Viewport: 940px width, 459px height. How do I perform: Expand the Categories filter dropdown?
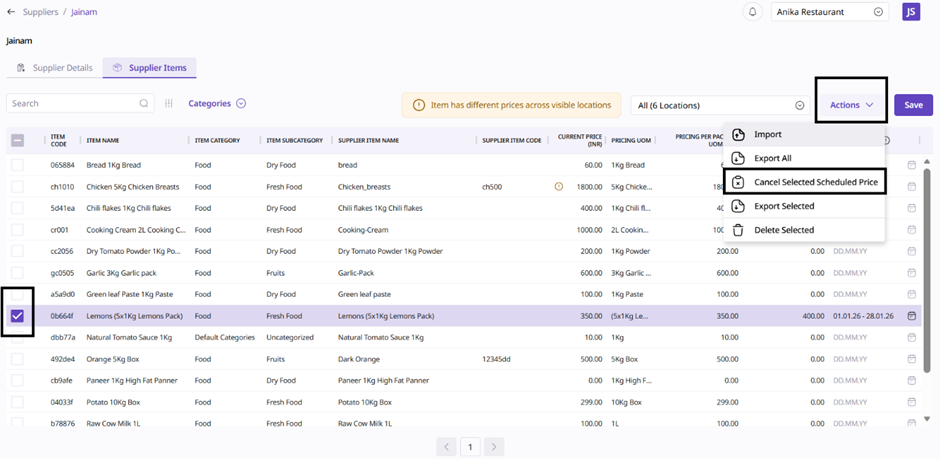(x=217, y=103)
